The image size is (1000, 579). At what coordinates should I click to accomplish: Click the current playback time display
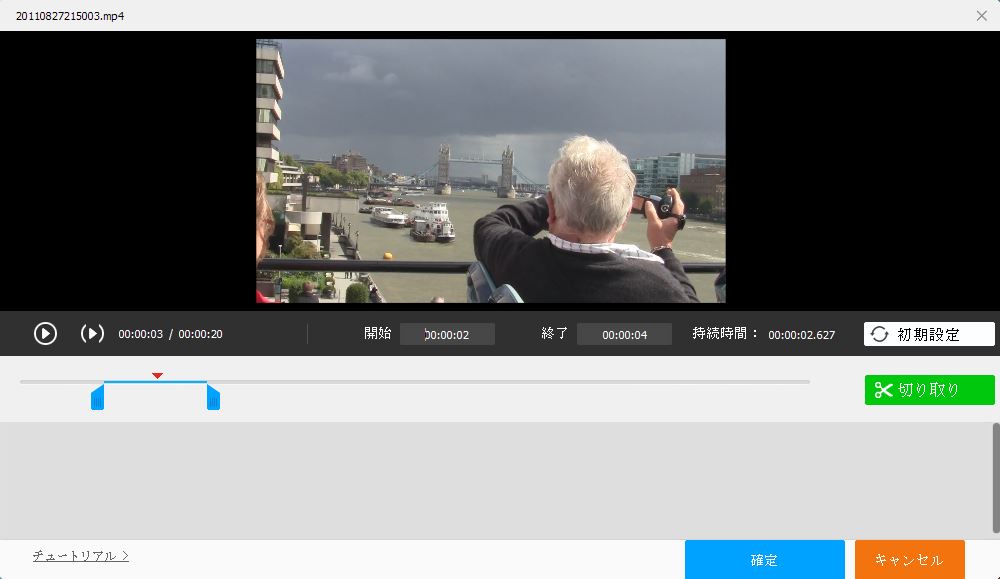pyautogui.click(x=140, y=334)
